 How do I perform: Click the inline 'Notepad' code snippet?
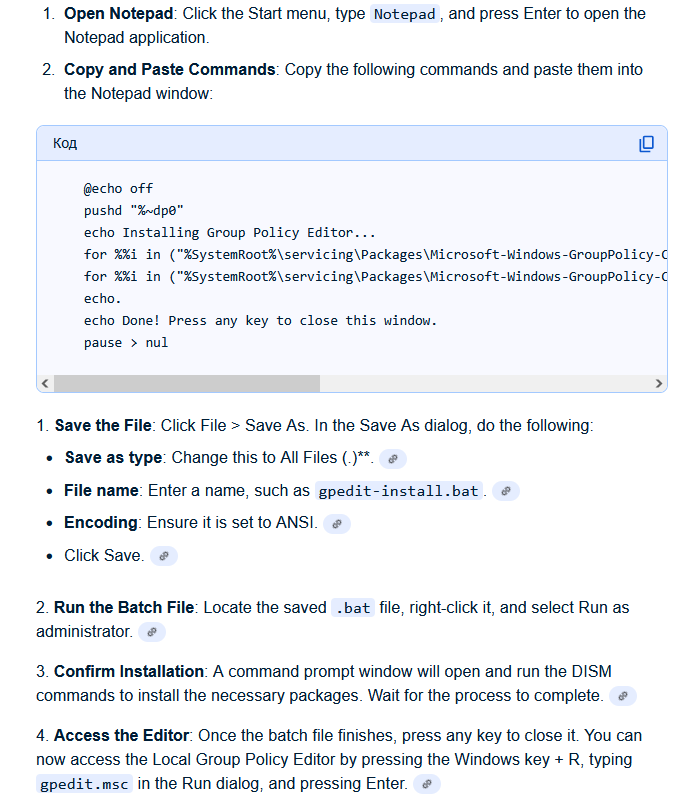click(404, 14)
